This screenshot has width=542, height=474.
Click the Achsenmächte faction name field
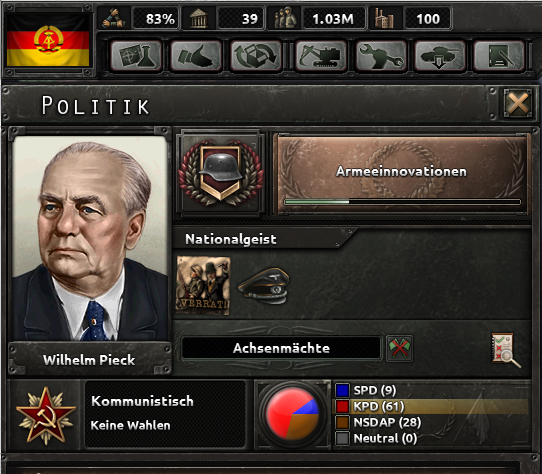[281, 348]
